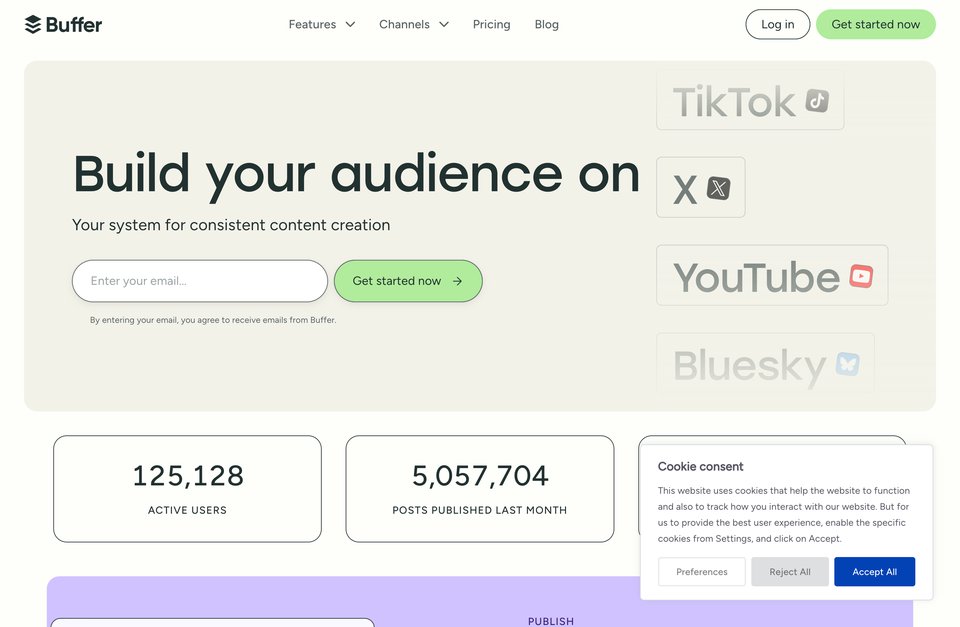Click the Build your audience on headline
The width and height of the screenshot is (960, 627).
tap(356, 176)
